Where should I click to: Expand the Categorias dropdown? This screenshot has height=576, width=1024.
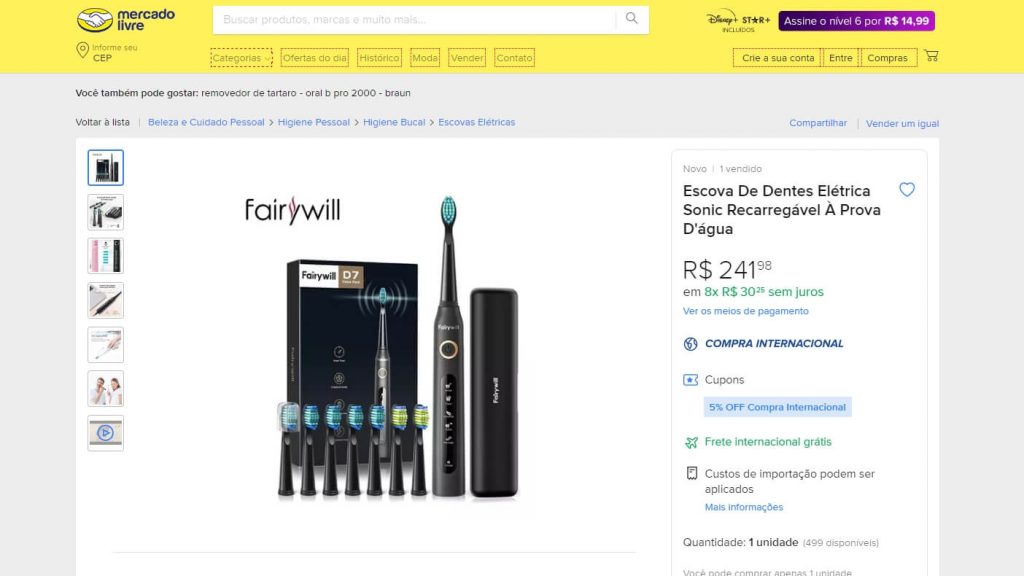point(241,57)
